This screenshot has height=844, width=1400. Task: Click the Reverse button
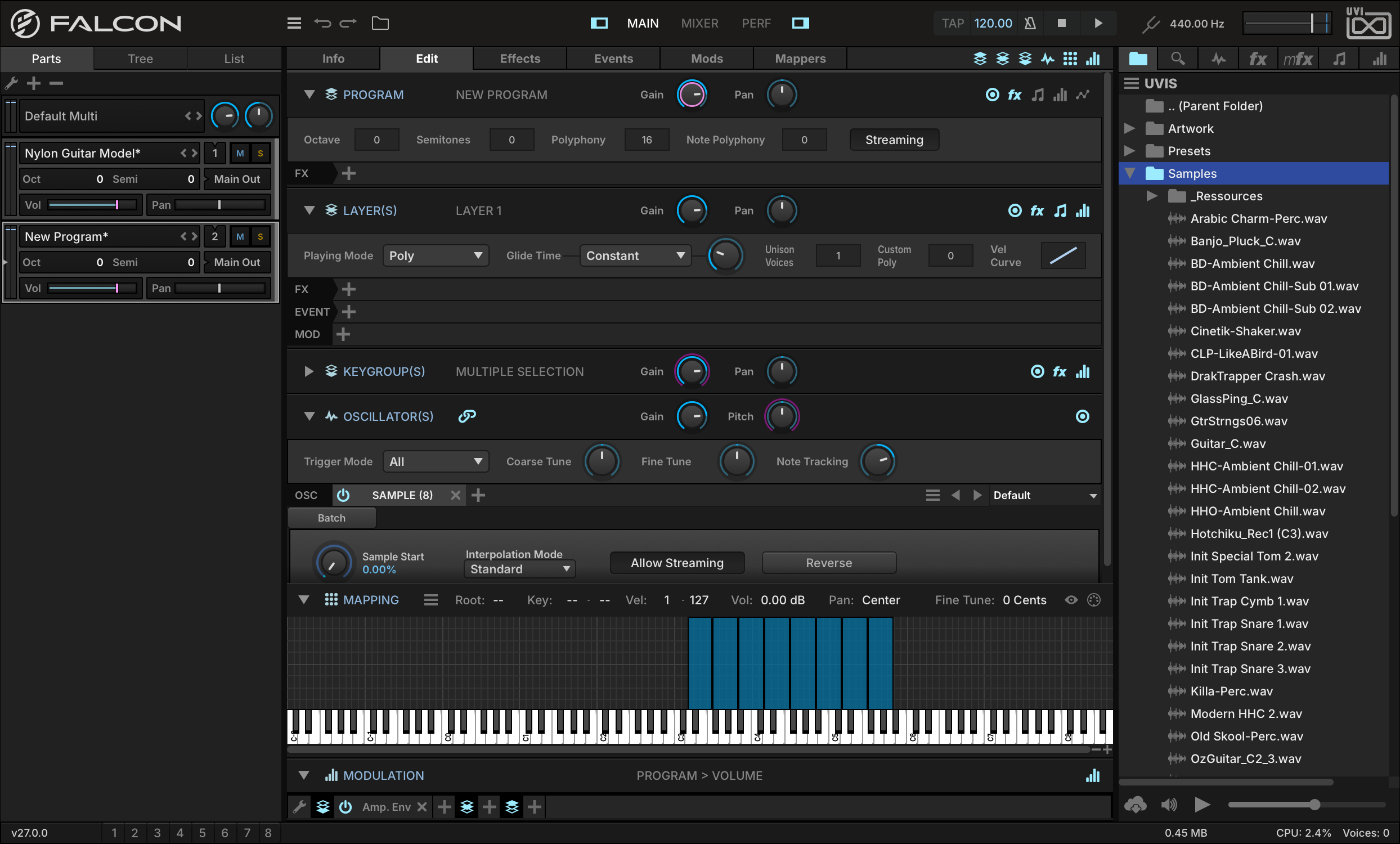click(x=829, y=563)
